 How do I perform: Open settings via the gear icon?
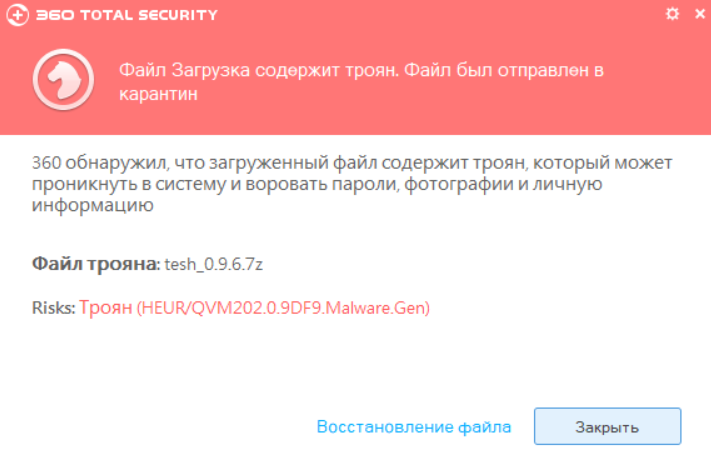pyautogui.click(x=672, y=14)
